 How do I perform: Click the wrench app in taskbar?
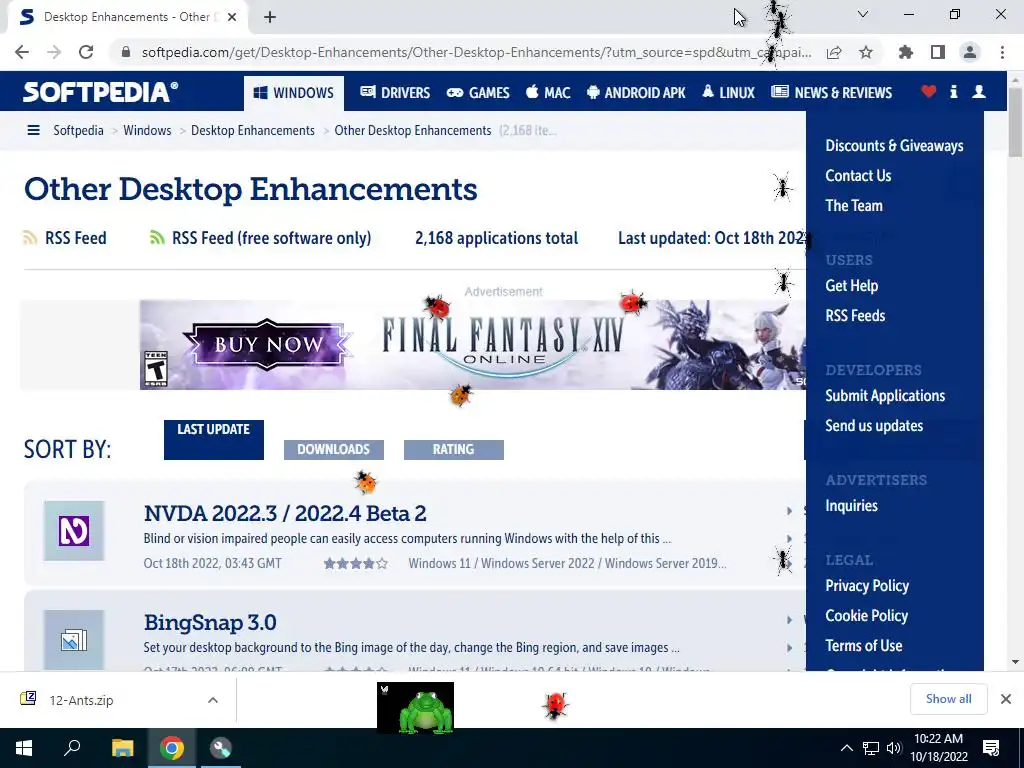pyautogui.click(x=221, y=748)
